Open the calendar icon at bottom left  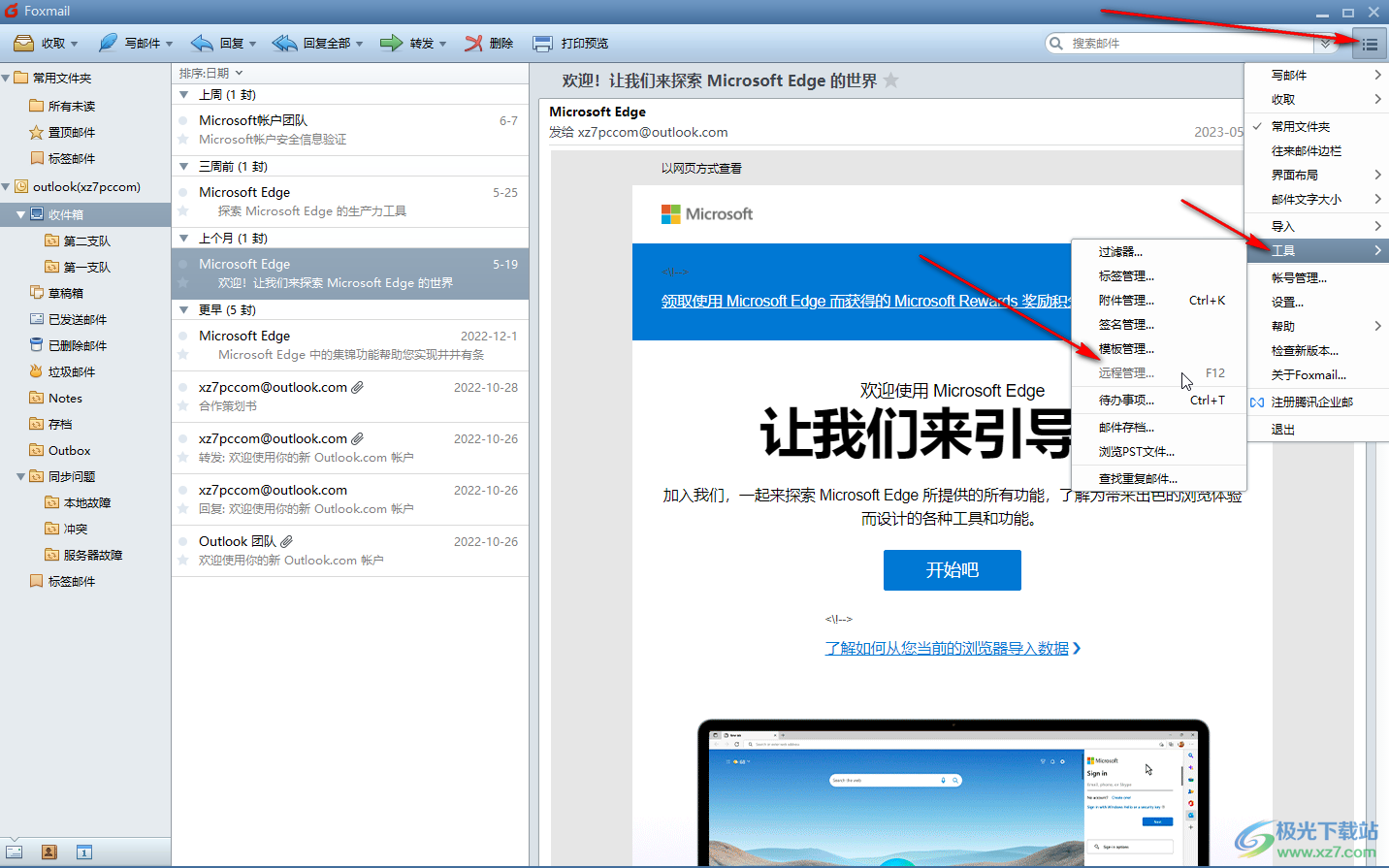84,852
